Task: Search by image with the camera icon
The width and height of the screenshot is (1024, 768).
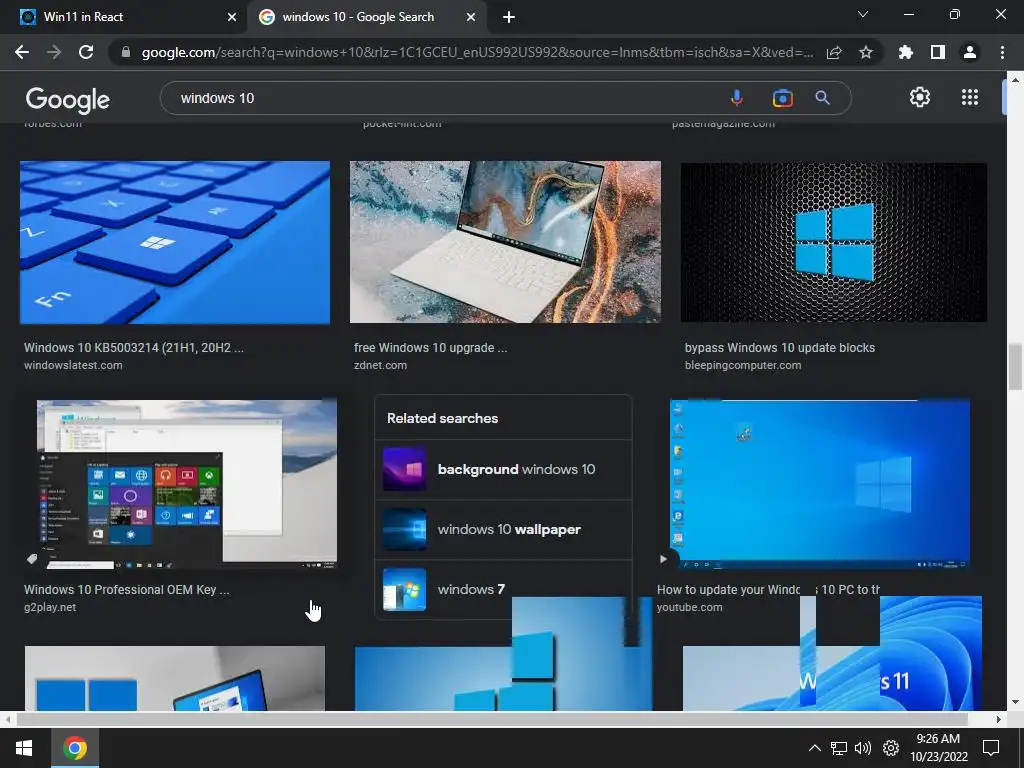Action: pos(782,98)
